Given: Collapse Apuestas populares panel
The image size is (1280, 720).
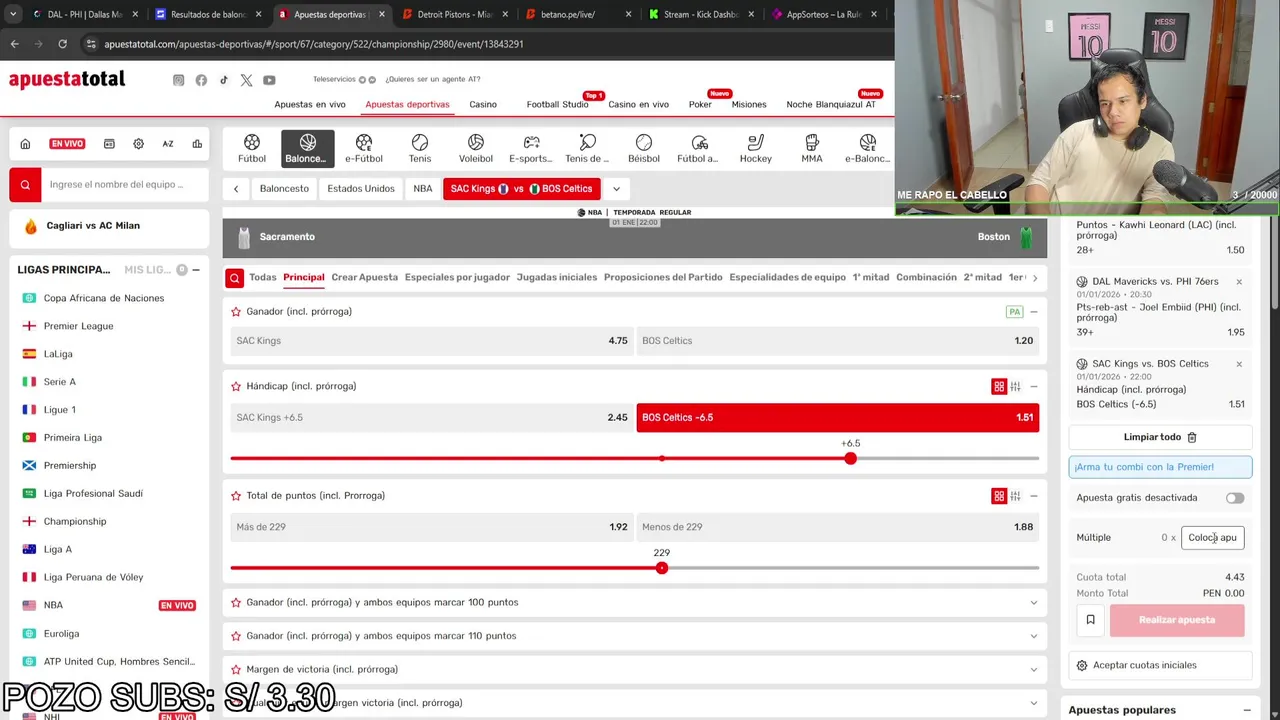Looking at the screenshot, I should point(1247,710).
